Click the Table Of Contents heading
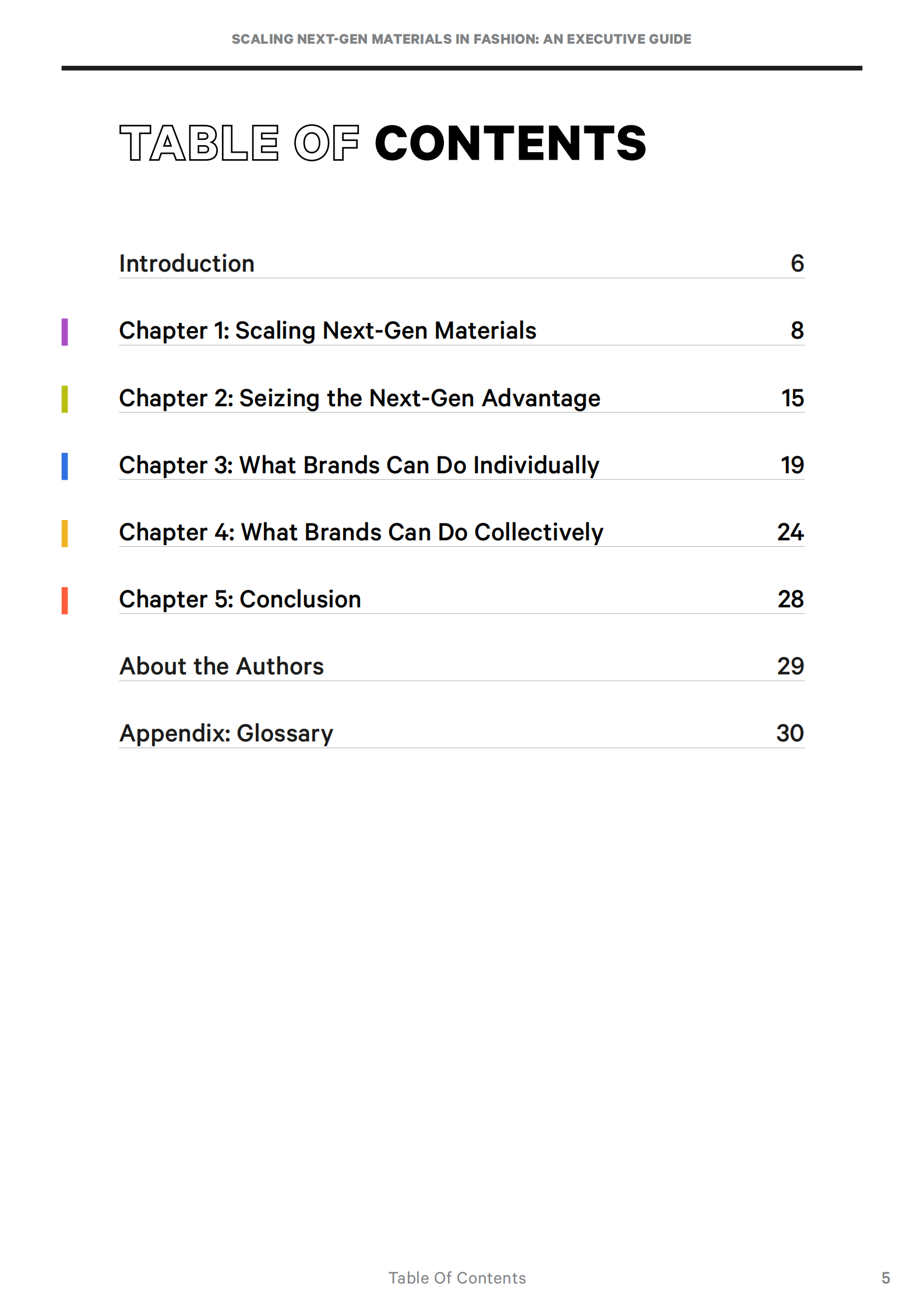This screenshot has width=924, height=1308. (383, 143)
